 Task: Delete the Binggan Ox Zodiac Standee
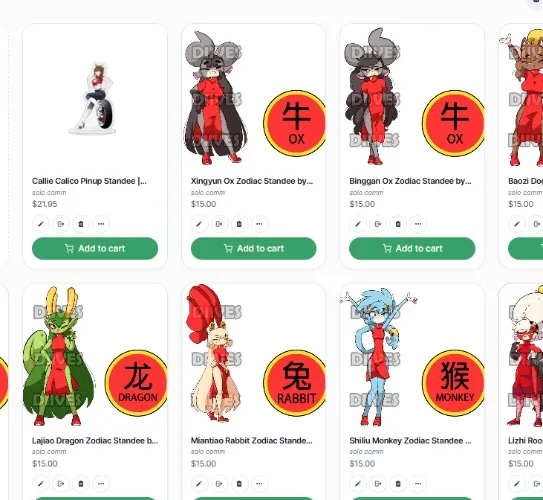click(398, 224)
